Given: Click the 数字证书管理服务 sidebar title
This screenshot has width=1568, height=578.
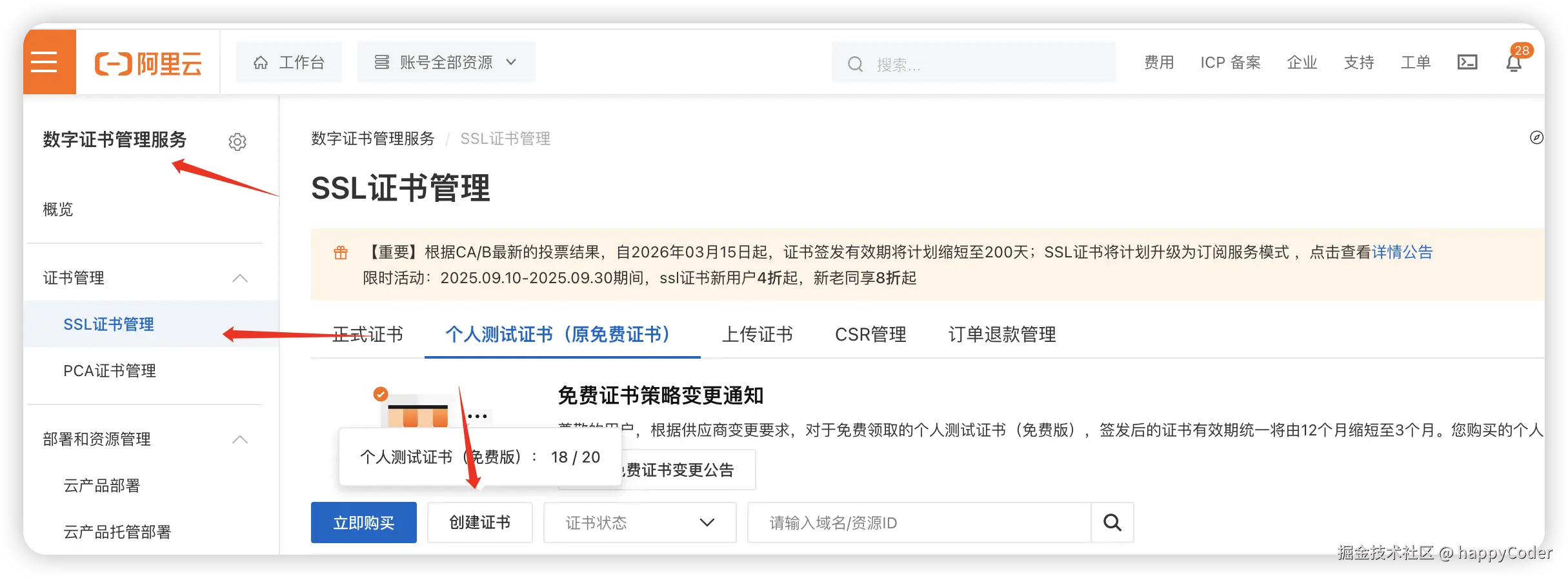Looking at the screenshot, I should (x=115, y=140).
